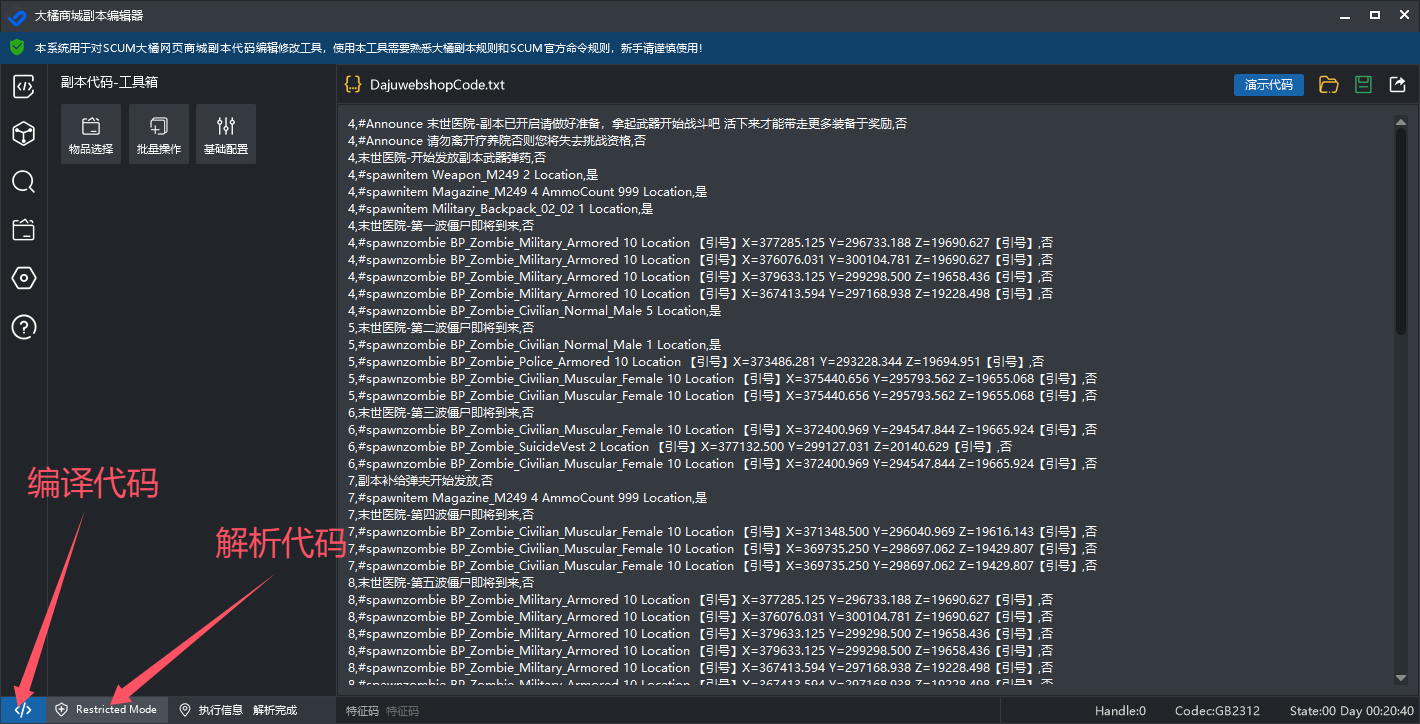This screenshot has height=724, width=1420.
Task: Open the 基础配置 toolbox button
Action: click(226, 135)
